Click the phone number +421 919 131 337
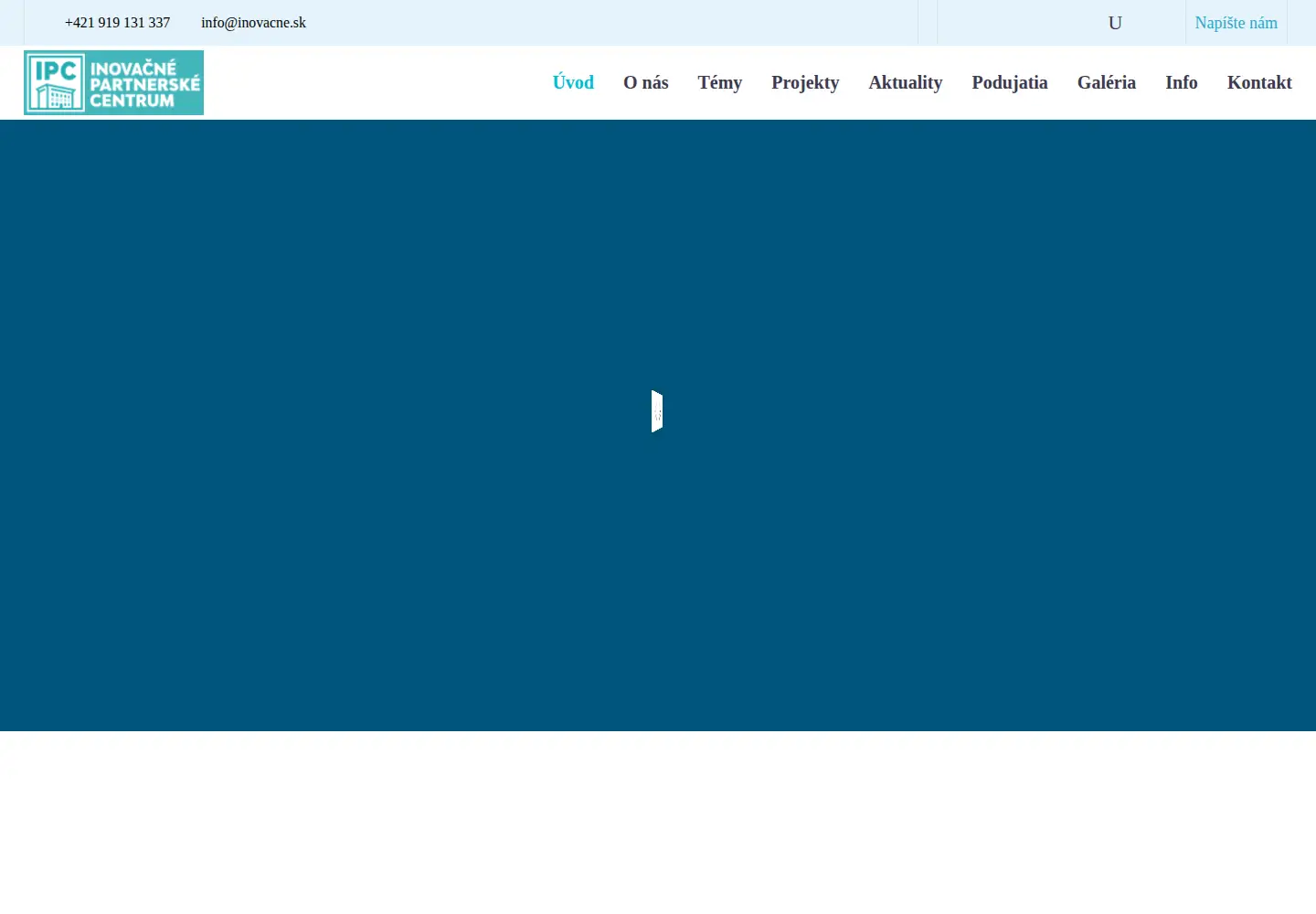Viewport: 1316px width, 914px height. 117,23
